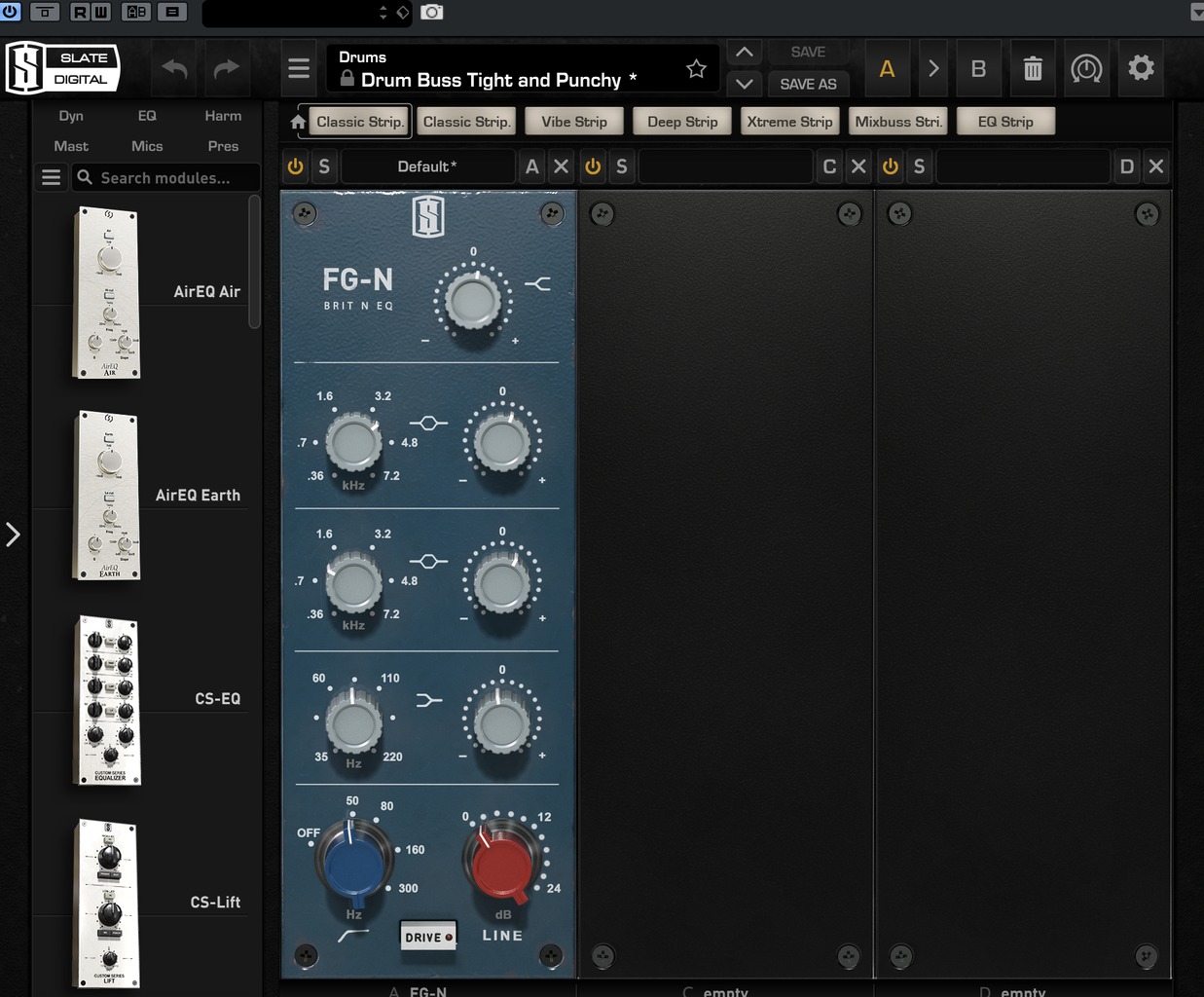1204x997 pixels.
Task: Switch to the EQ Strip tab
Action: pos(1005,122)
